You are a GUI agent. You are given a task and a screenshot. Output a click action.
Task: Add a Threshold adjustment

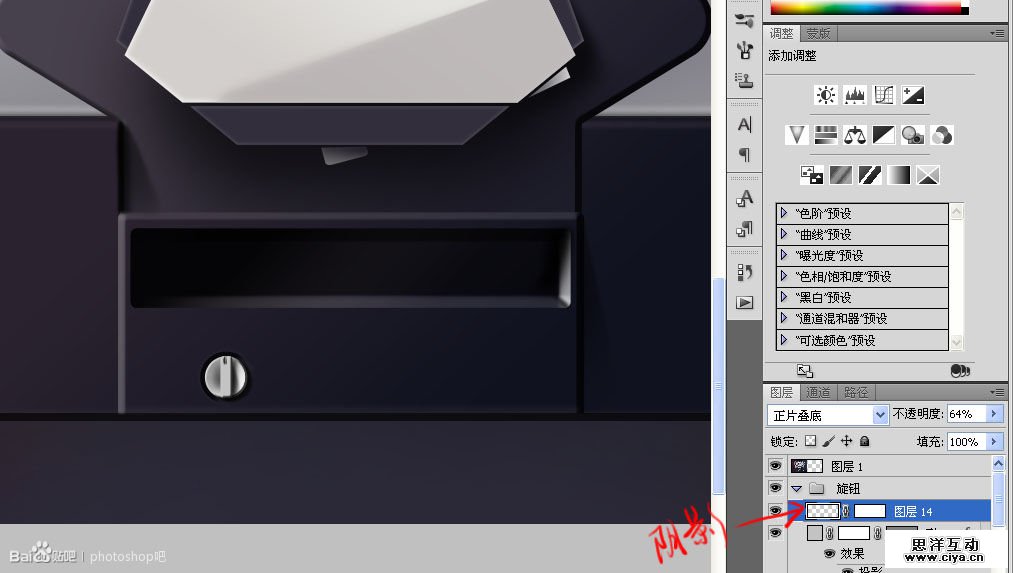pyautogui.click(x=870, y=175)
